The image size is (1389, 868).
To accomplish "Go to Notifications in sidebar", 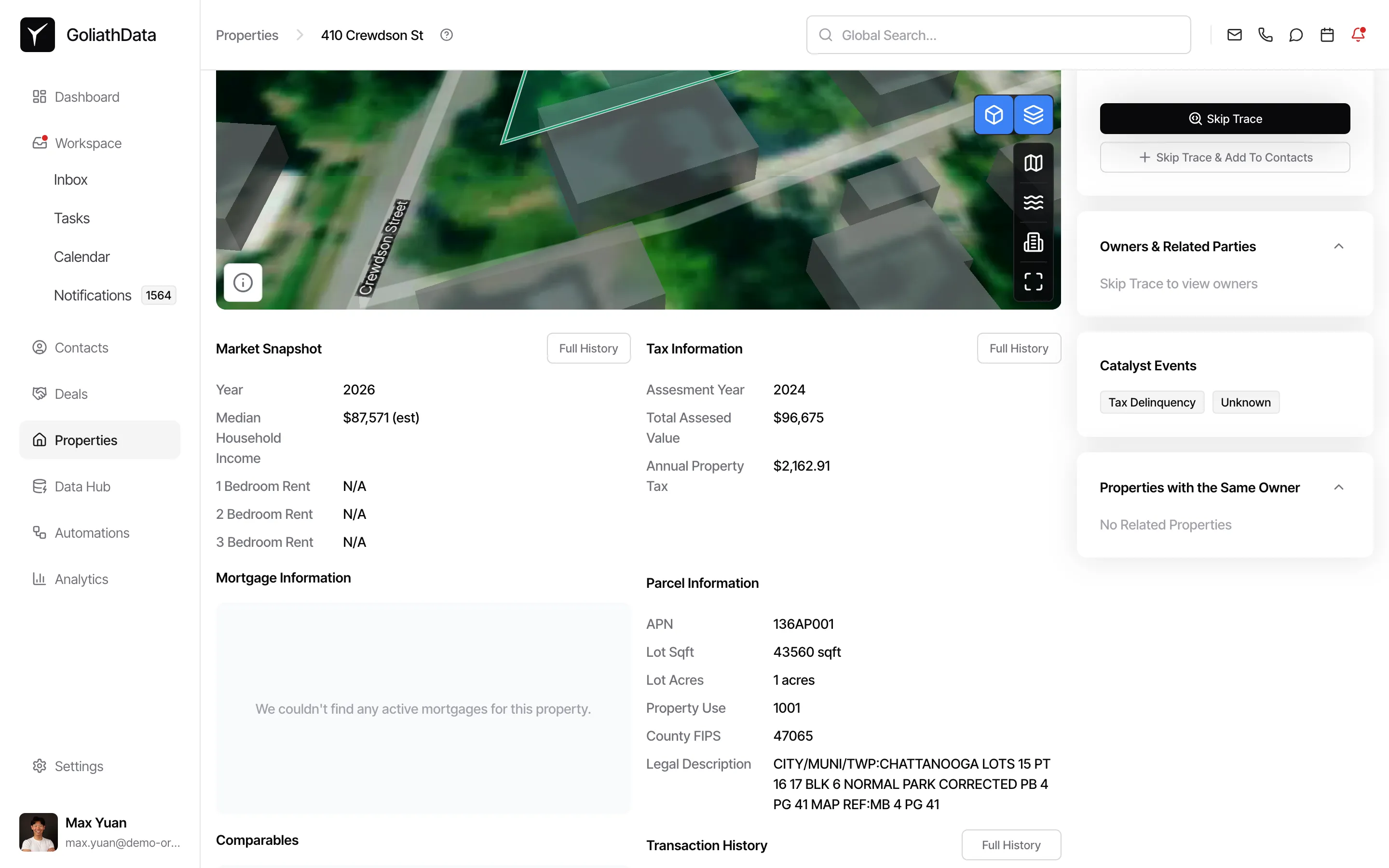I will point(93,295).
